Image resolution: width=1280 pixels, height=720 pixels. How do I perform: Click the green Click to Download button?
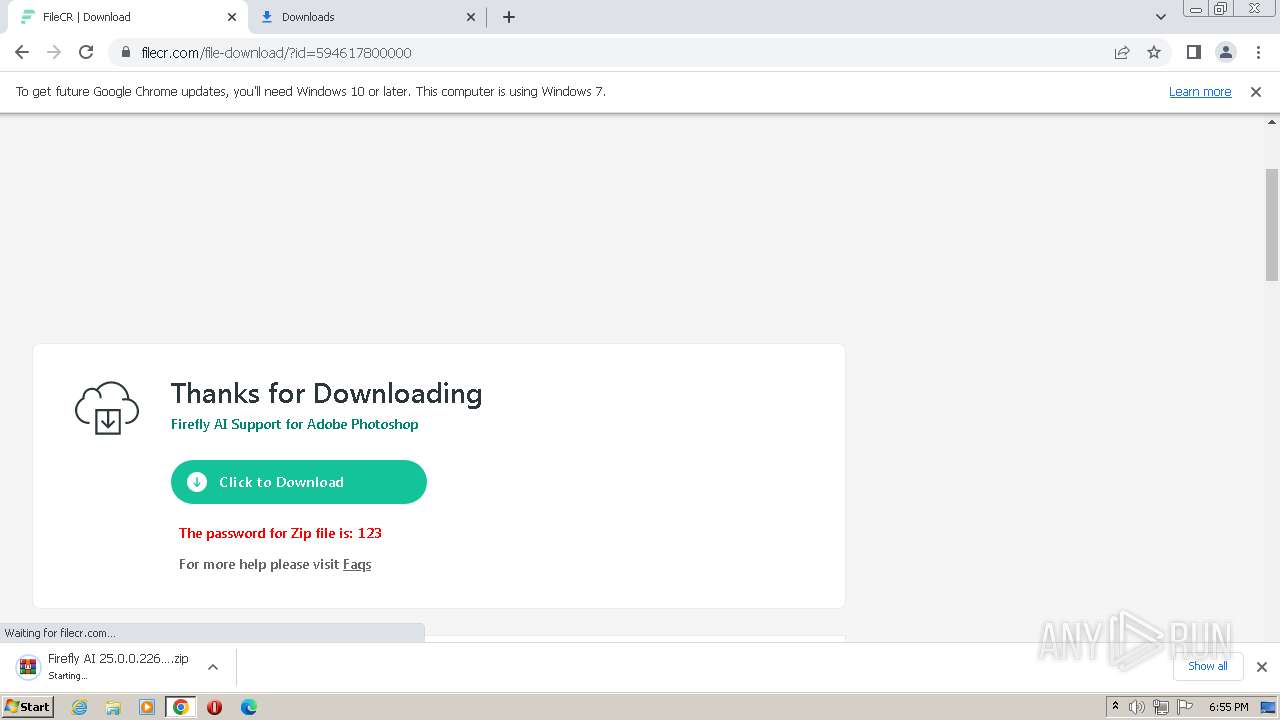(299, 482)
